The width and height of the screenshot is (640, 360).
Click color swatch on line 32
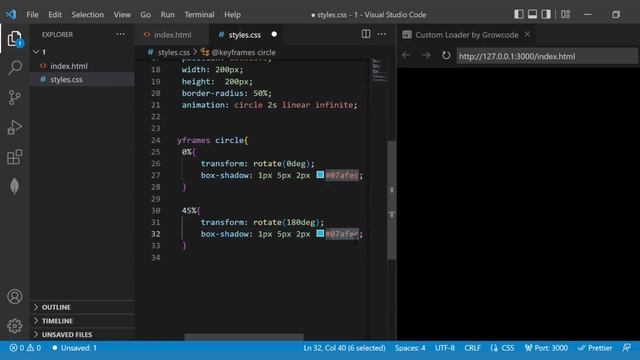(320, 233)
